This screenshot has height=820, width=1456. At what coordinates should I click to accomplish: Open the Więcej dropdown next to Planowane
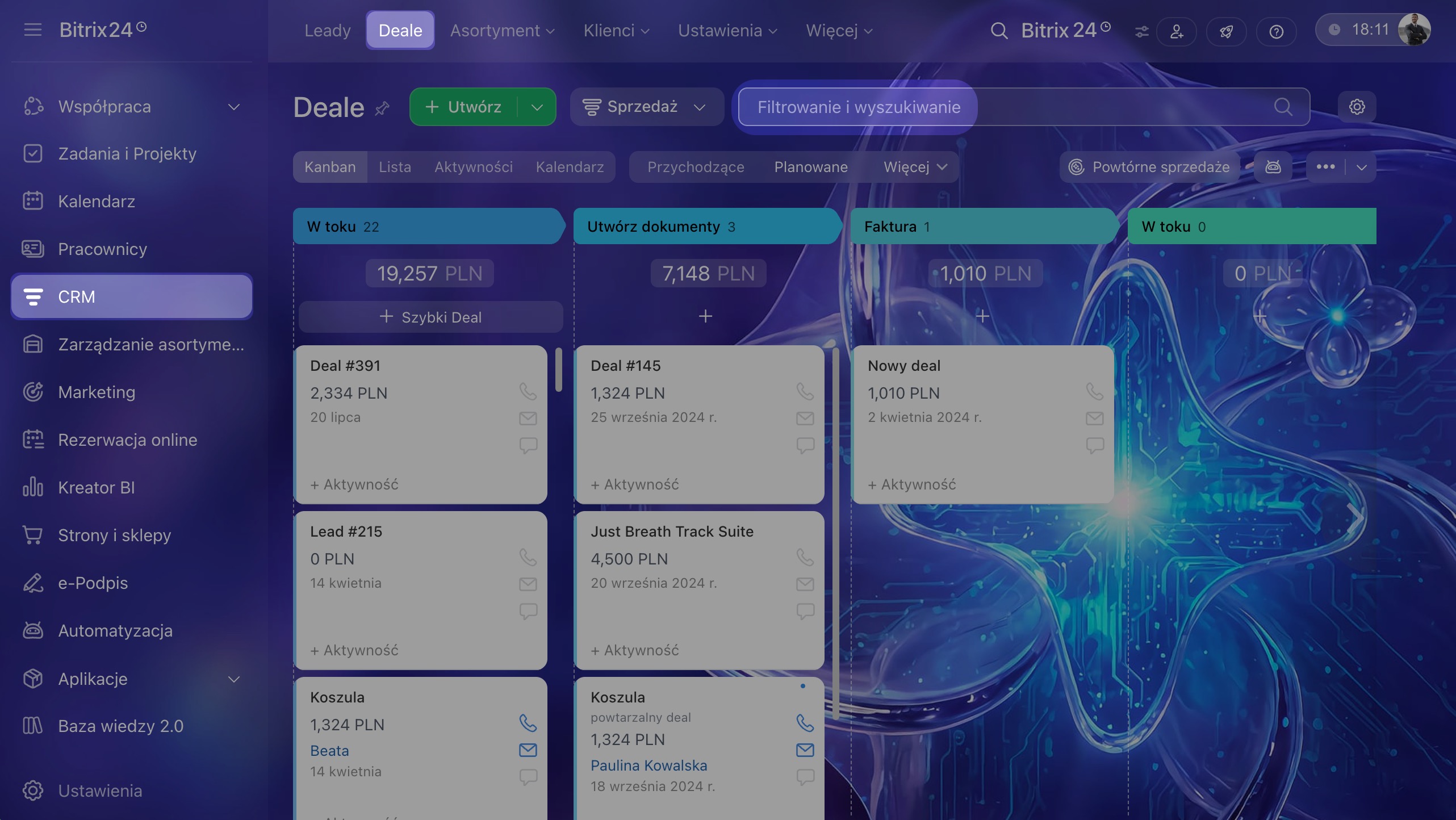(915, 167)
